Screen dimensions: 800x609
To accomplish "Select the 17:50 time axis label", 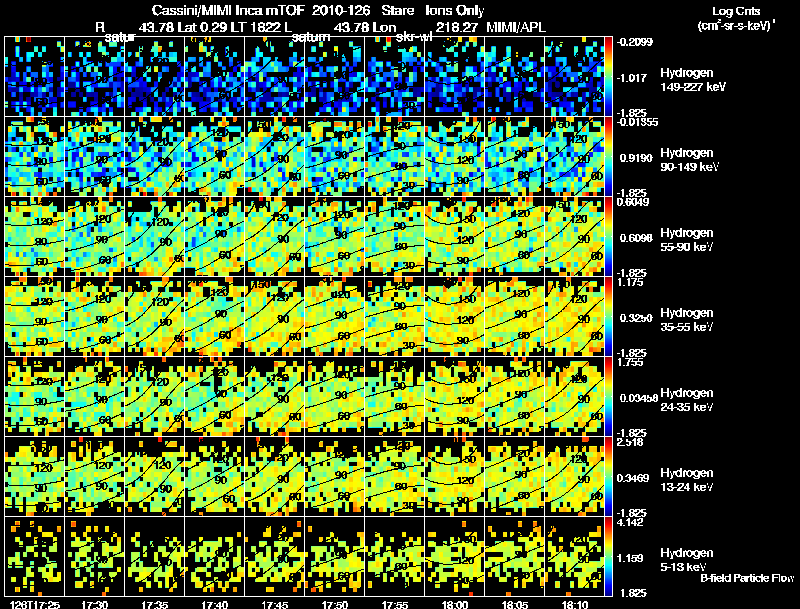I will click(x=335, y=604).
